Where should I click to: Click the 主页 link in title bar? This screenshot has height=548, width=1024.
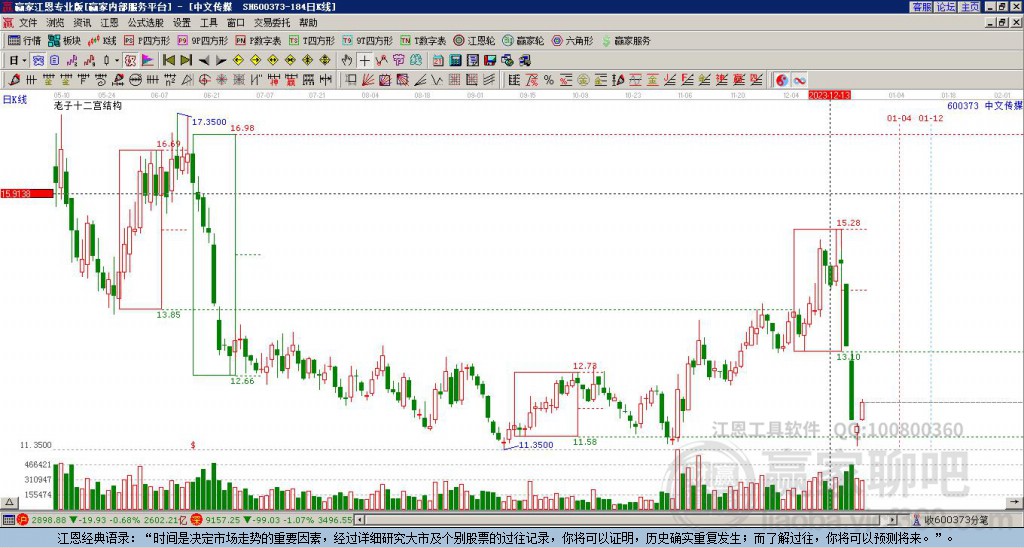coord(970,7)
